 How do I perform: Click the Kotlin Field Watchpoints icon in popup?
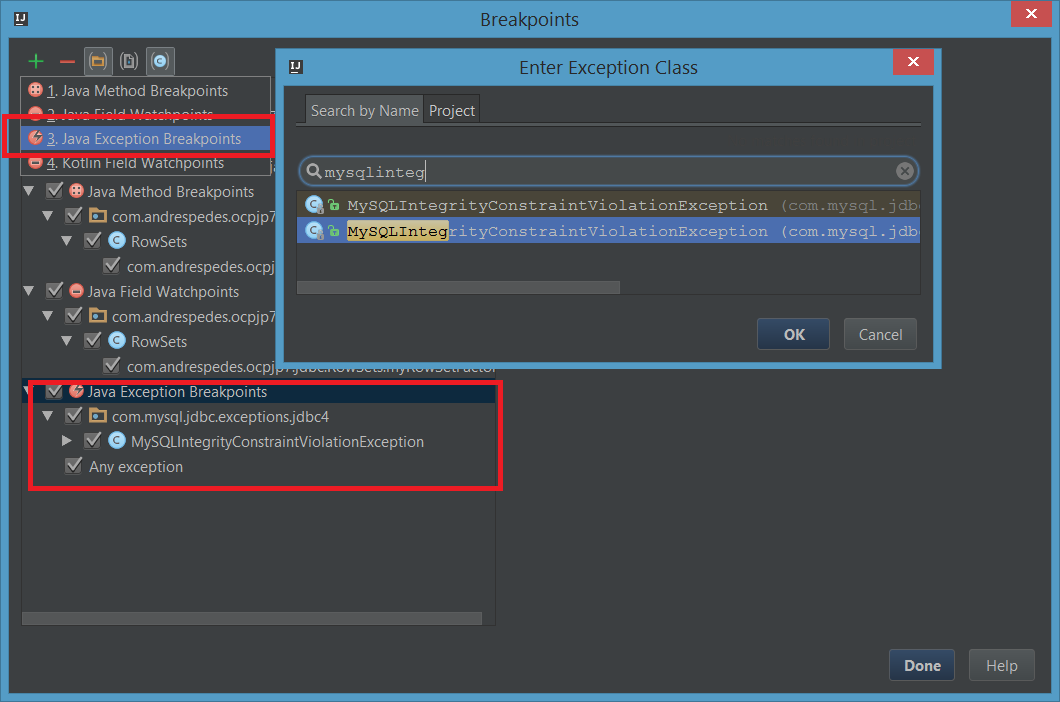click(x=36, y=162)
